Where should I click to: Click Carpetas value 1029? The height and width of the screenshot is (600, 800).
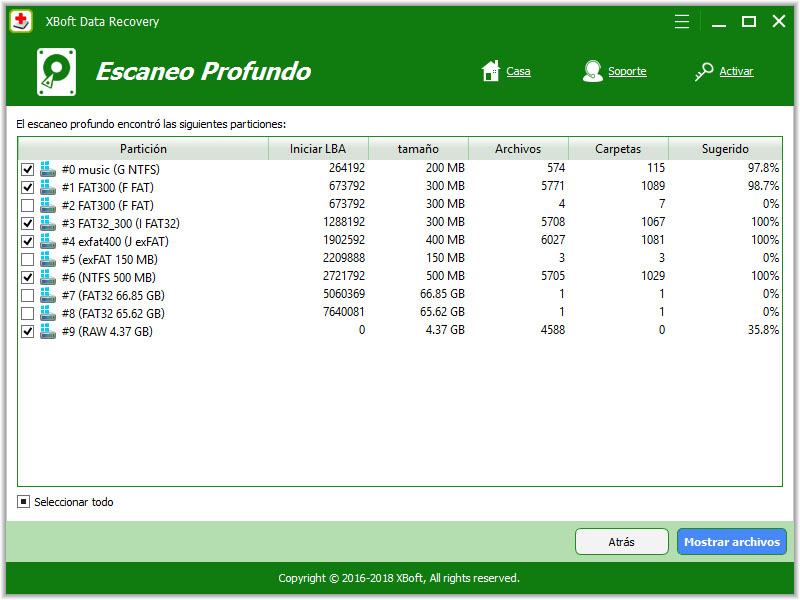[653, 276]
